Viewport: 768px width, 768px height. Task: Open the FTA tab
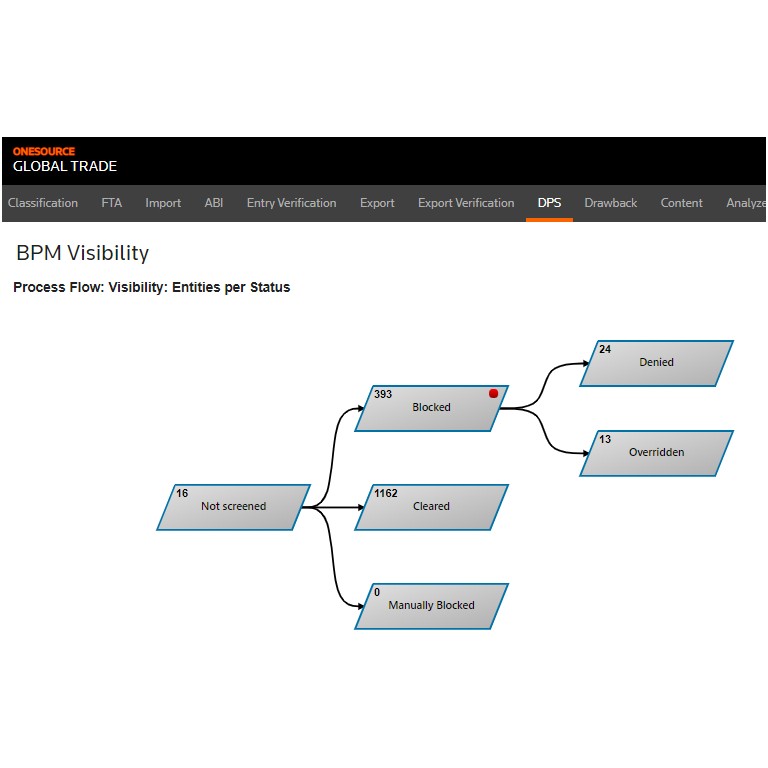click(112, 203)
